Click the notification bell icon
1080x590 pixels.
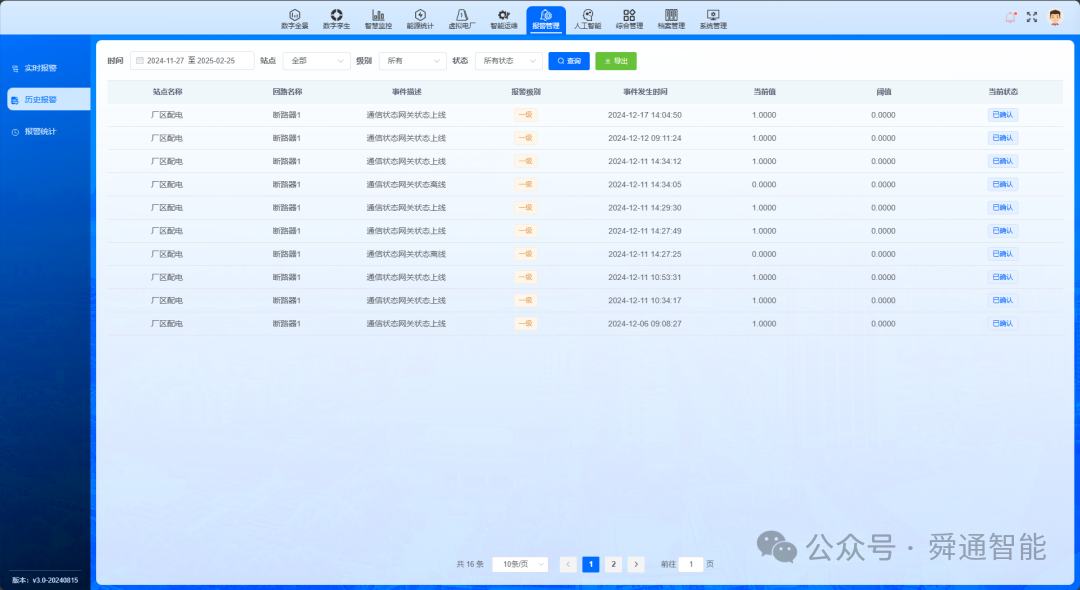click(x=1010, y=17)
